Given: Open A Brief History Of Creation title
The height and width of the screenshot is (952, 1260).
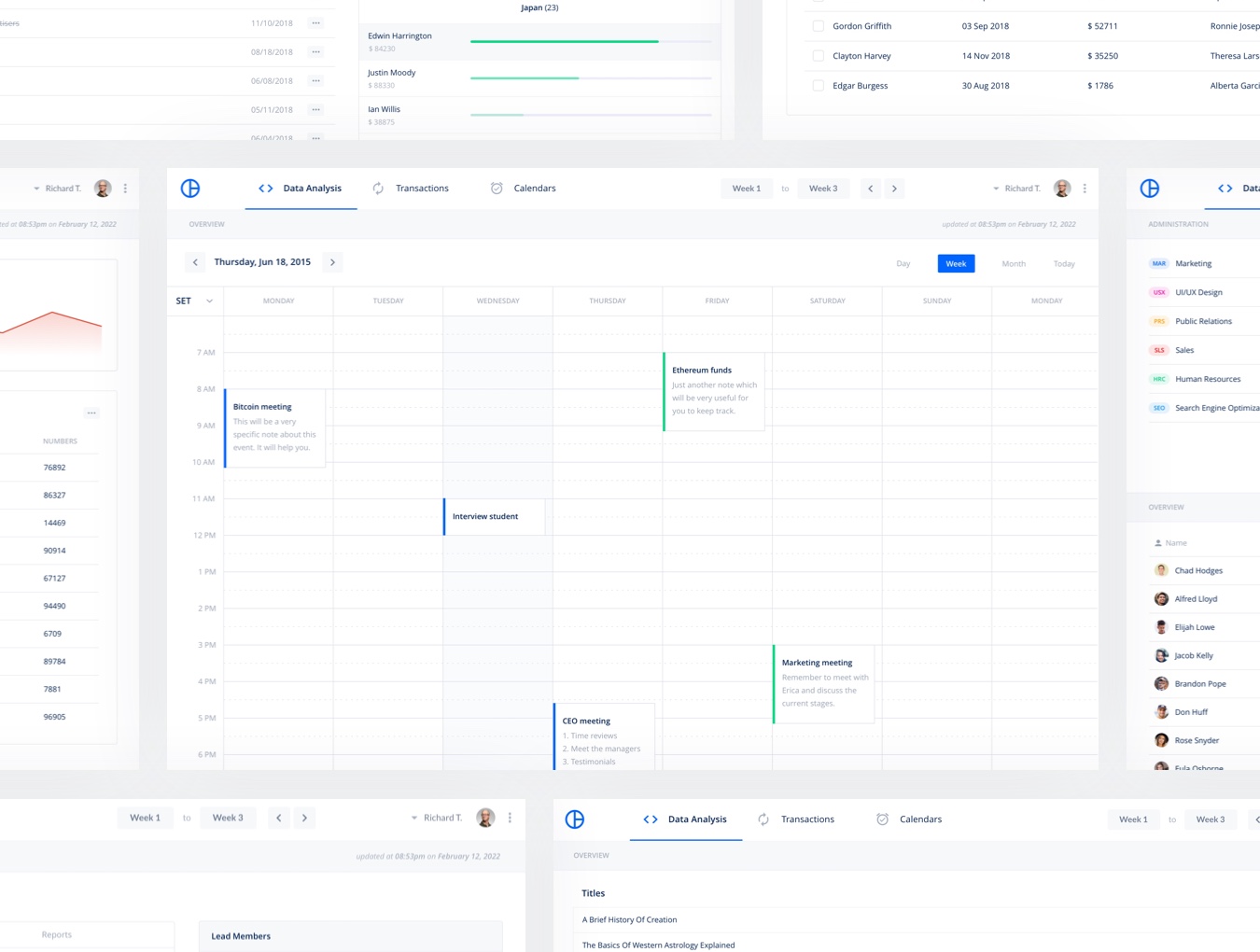Looking at the screenshot, I should point(630,920).
